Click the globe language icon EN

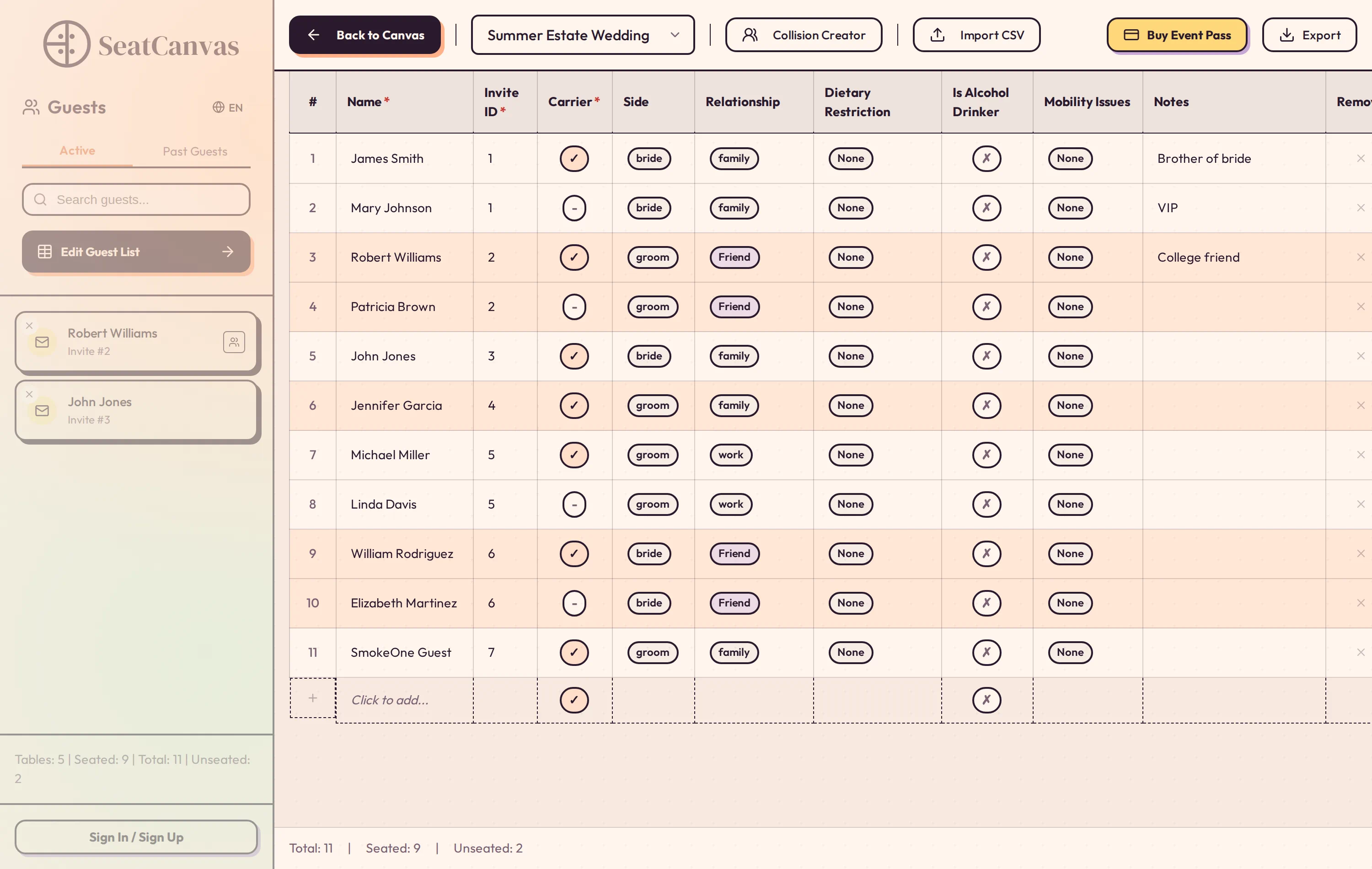[227, 107]
